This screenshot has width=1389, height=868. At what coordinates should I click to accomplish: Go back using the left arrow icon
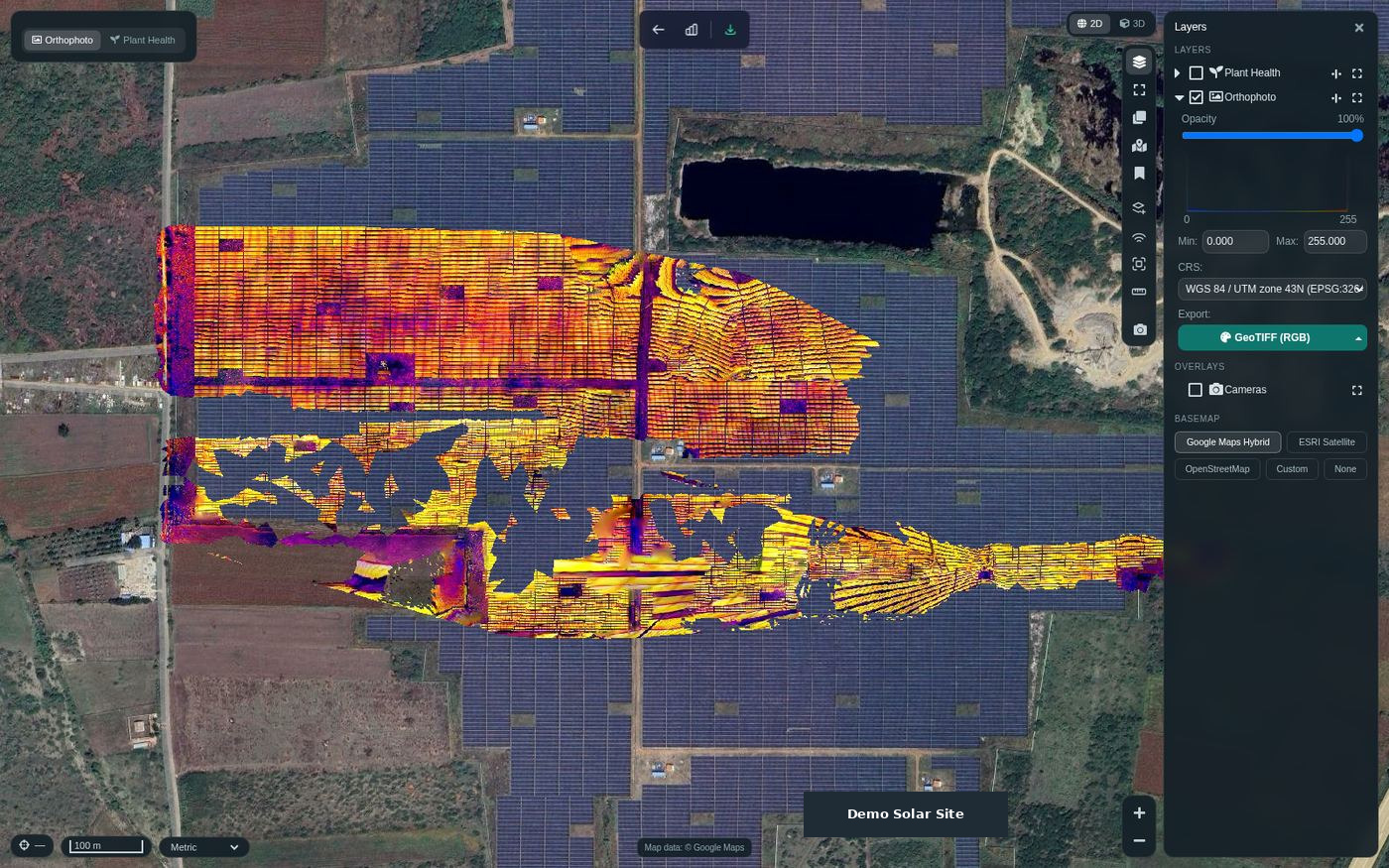click(x=658, y=30)
